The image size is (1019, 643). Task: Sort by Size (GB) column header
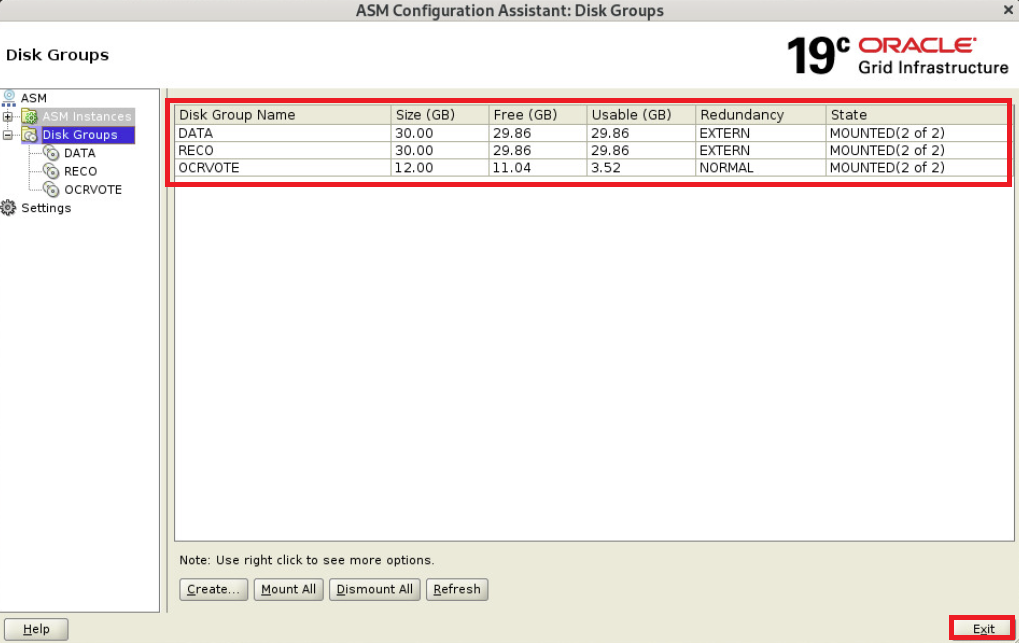(440, 115)
